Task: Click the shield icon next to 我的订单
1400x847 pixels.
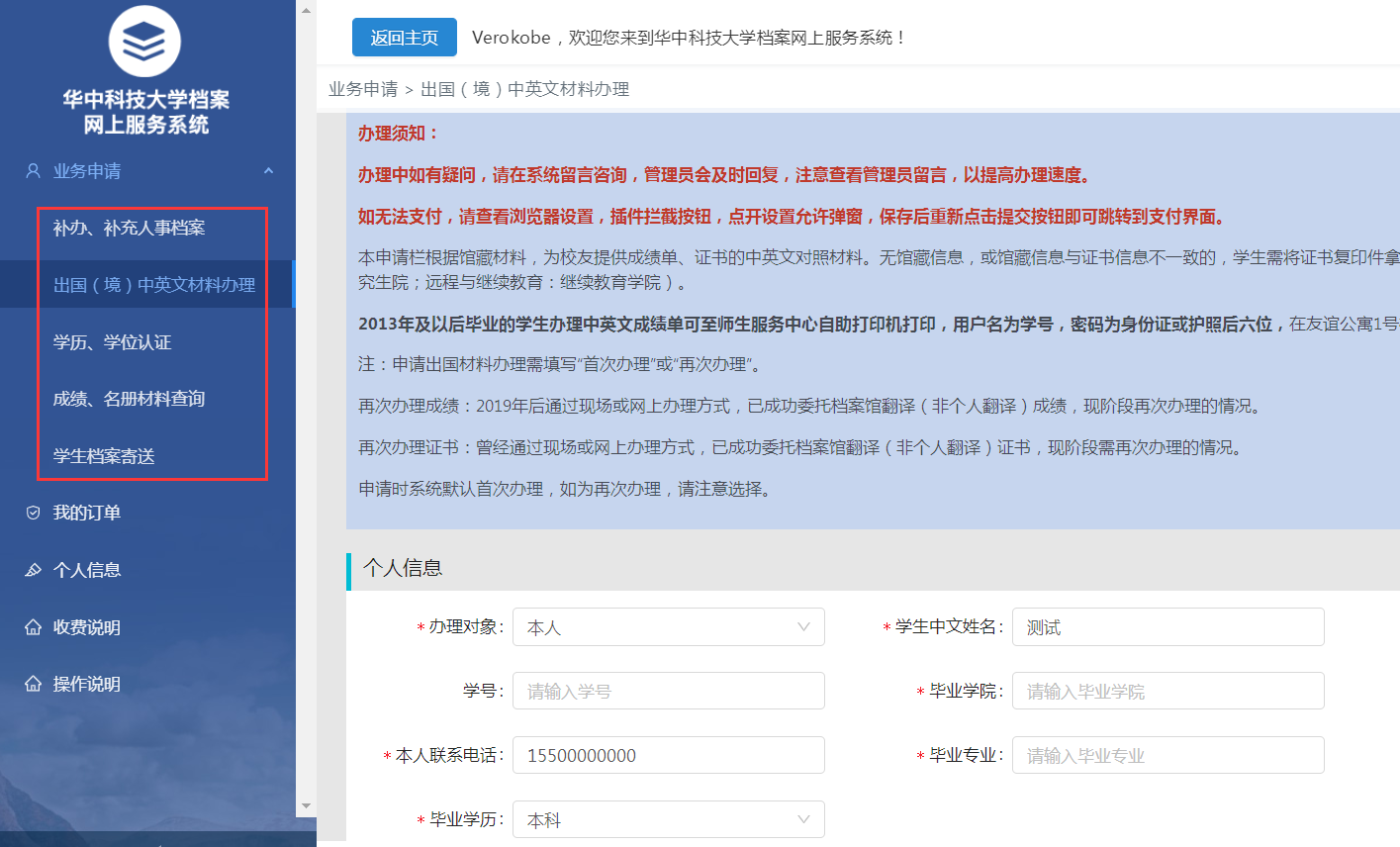Action: pyautogui.click(x=33, y=513)
